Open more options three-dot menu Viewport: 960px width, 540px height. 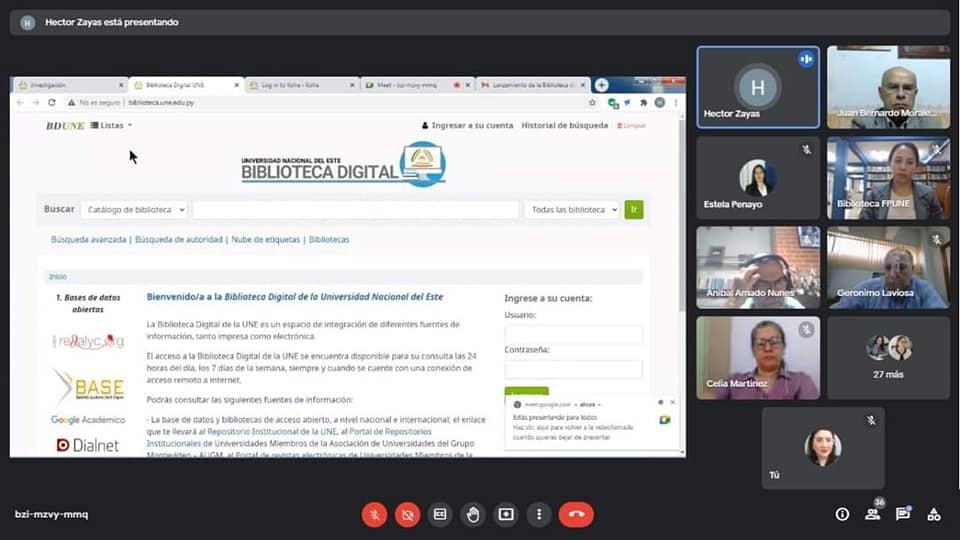(x=539, y=514)
